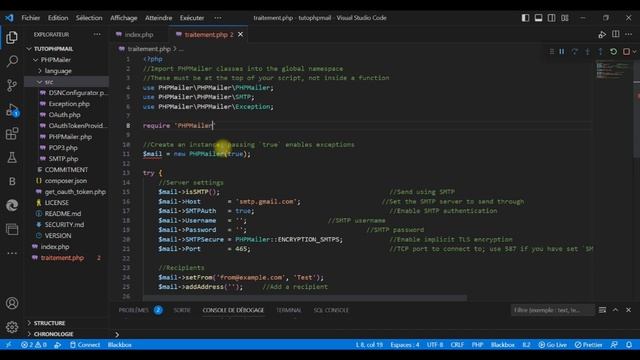Open PHPMailer.php in the explorer
Viewport: 640px width, 360px height.
pos(70,137)
